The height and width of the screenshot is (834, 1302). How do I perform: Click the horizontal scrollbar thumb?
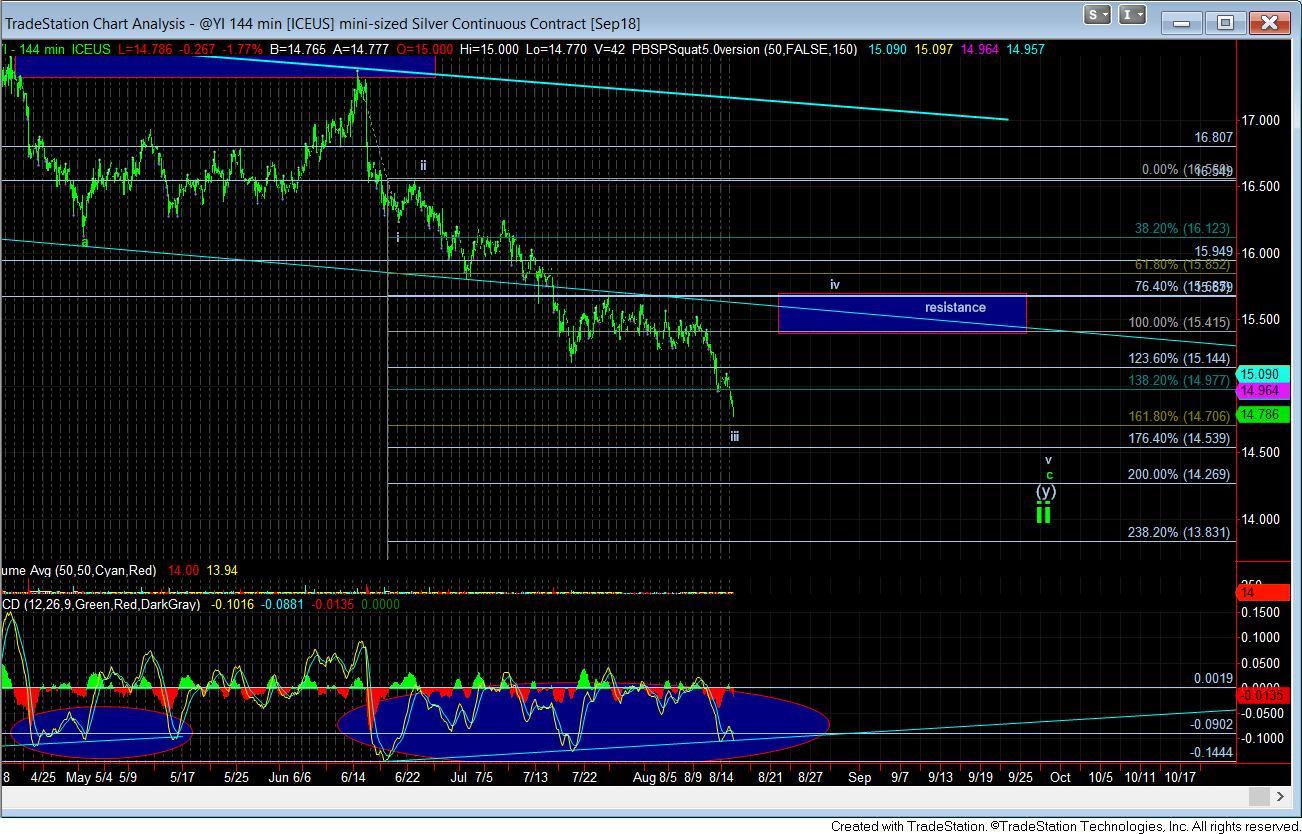tap(1257, 796)
